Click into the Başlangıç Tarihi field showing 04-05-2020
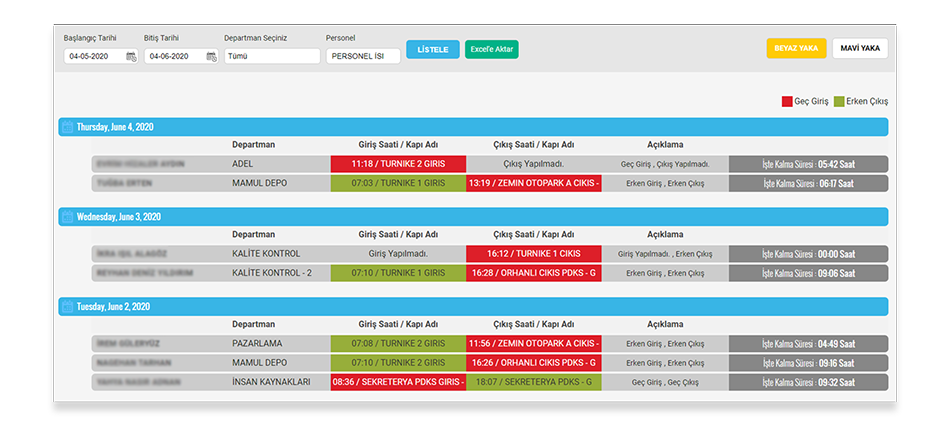The width and height of the screenshot is (950, 426). [94, 57]
